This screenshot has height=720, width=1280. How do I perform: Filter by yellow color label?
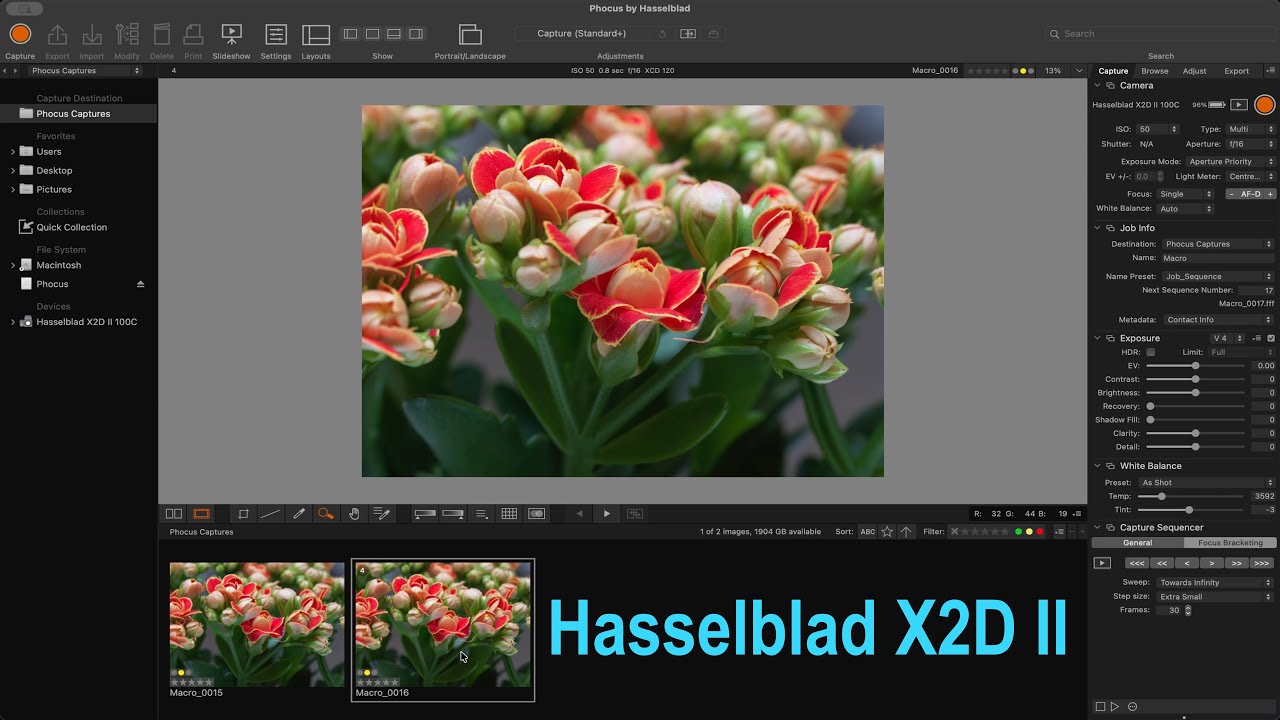pyautogui.click(x=1029, y=532)
